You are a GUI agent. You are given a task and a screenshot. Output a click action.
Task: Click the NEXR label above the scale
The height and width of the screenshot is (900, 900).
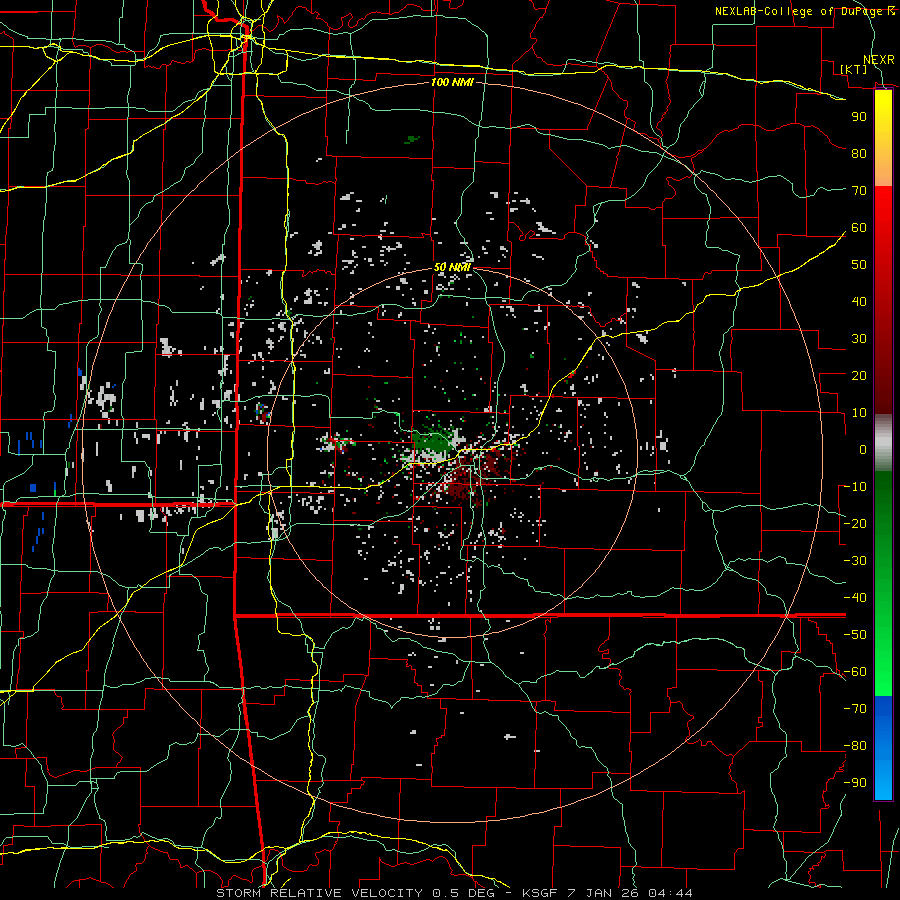[x=879, y=60]
